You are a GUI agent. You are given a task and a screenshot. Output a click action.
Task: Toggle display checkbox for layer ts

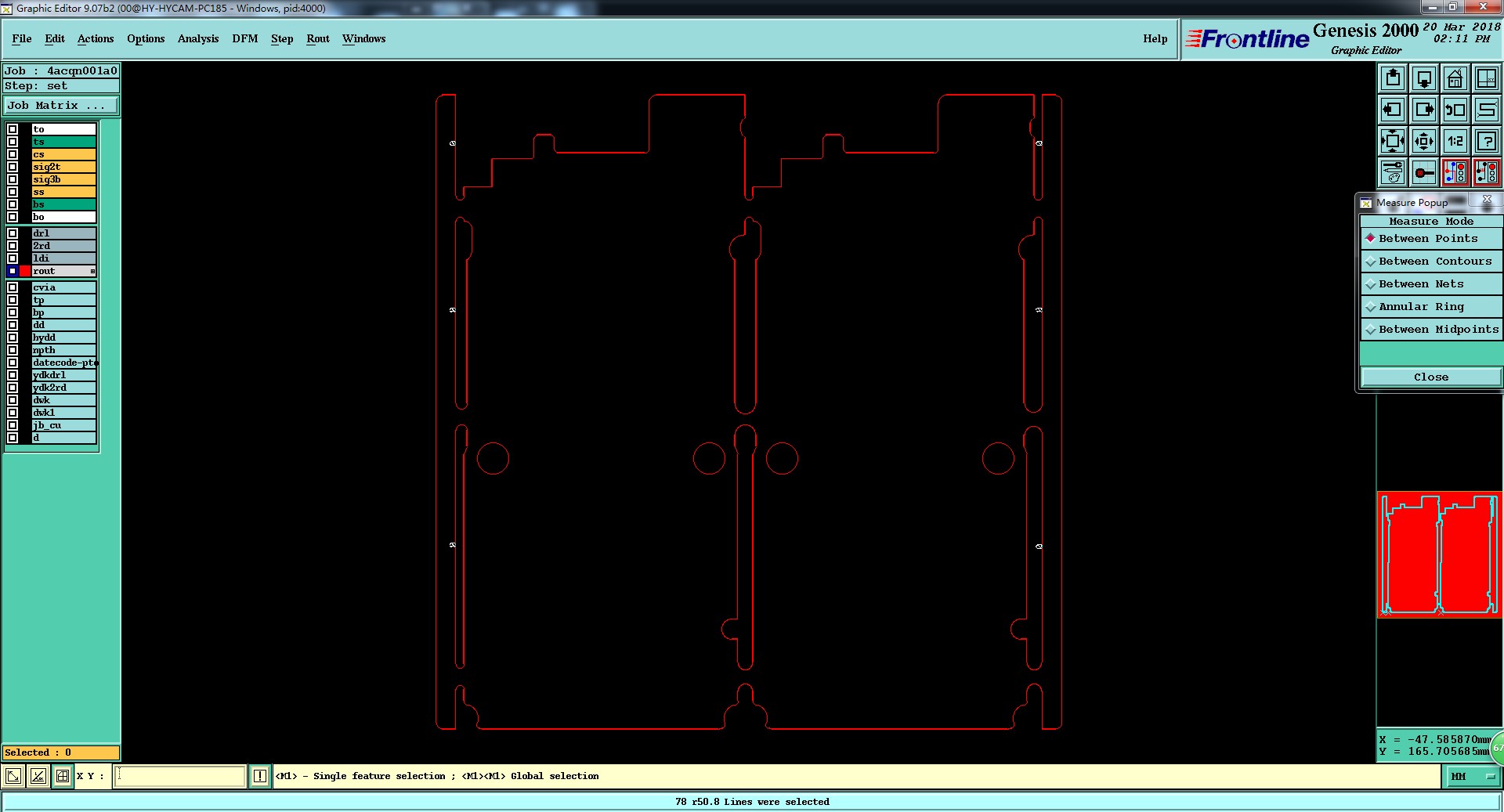(x=13, y=142)
